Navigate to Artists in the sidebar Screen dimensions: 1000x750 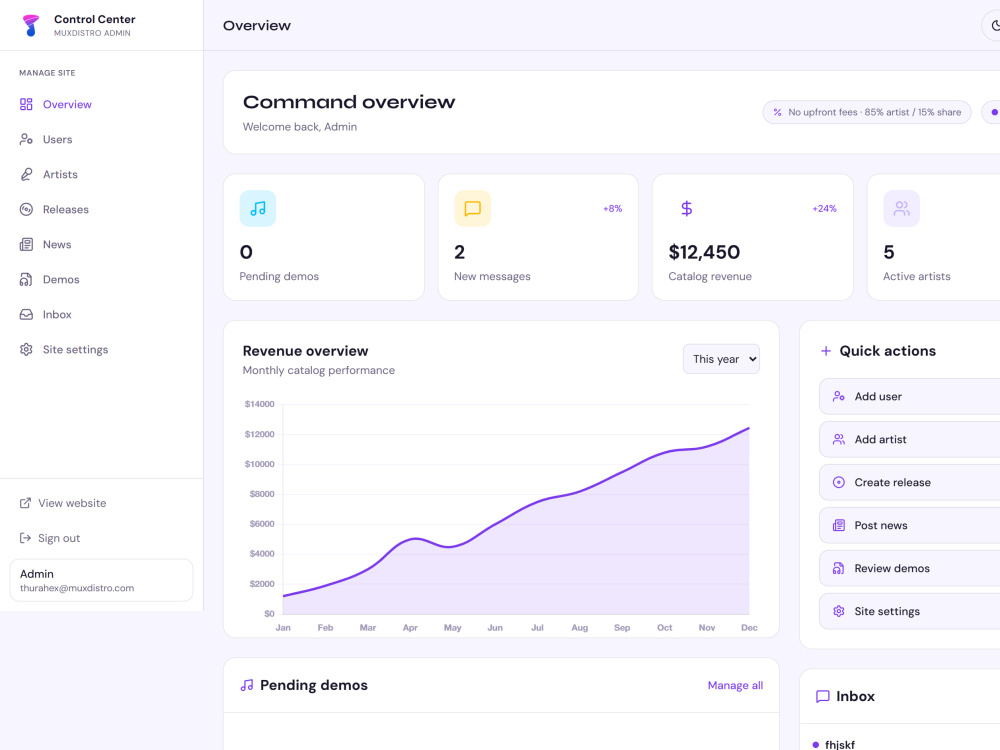(x=102, y=174)
